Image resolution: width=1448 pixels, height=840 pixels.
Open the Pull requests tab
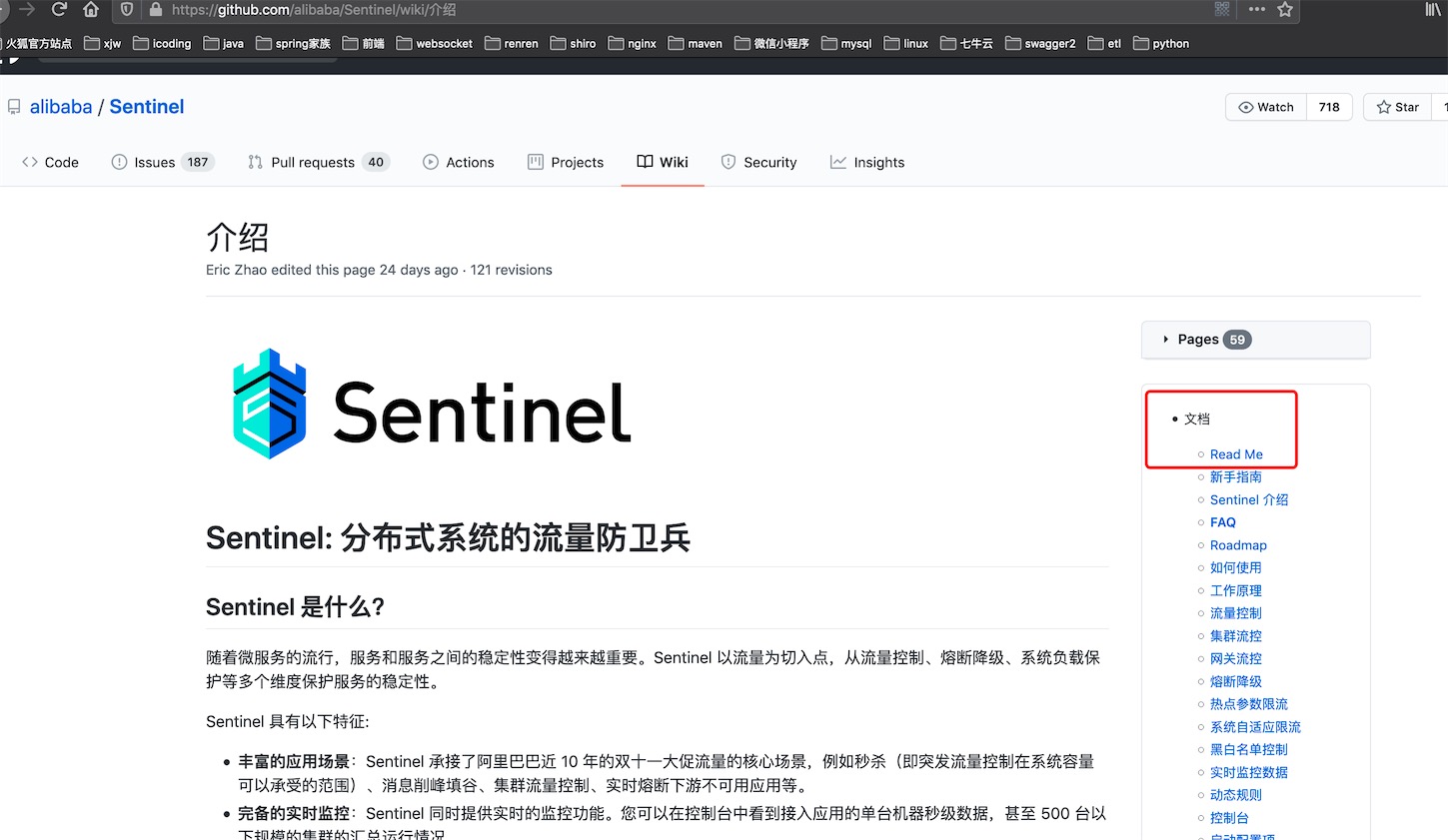tap(312, 163)
